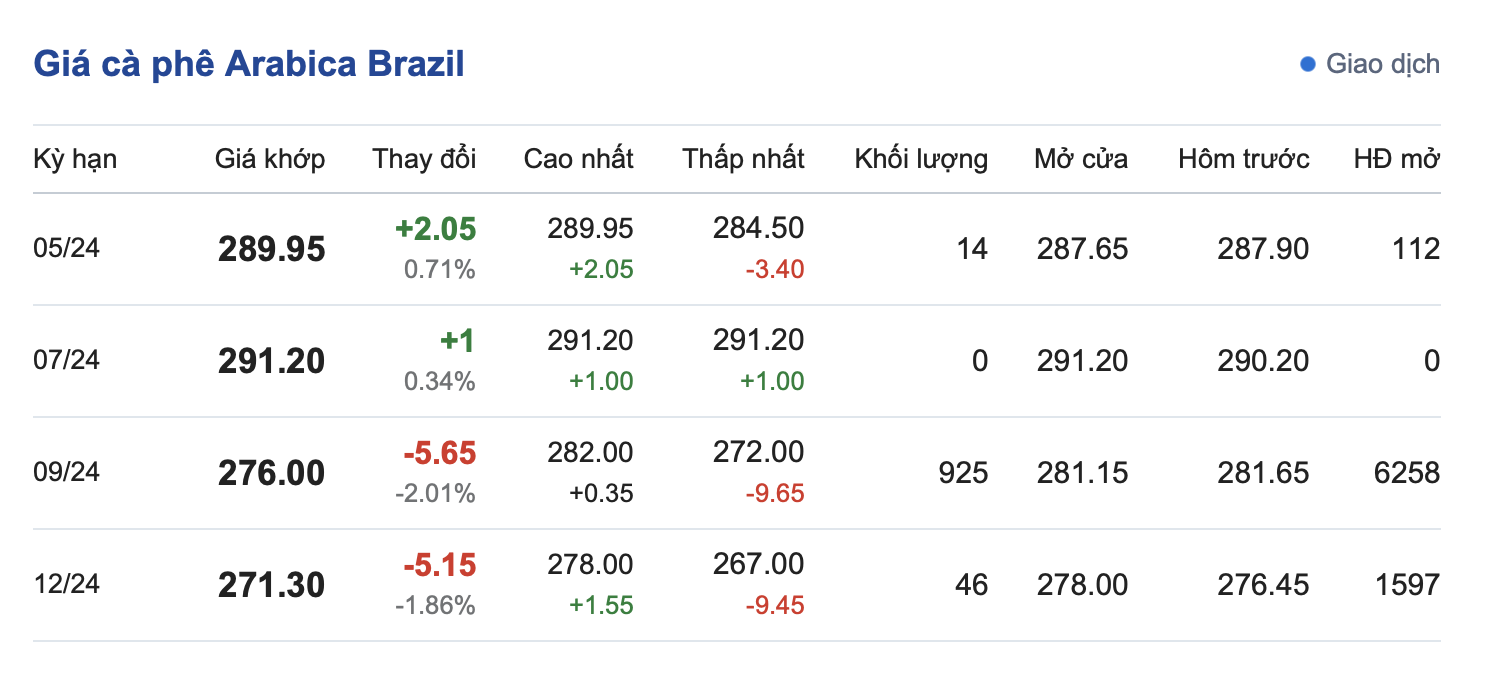Click the Thấp nhất column header
The width and height of the screenshot is (1506, 698).
[x=743, y=159]
